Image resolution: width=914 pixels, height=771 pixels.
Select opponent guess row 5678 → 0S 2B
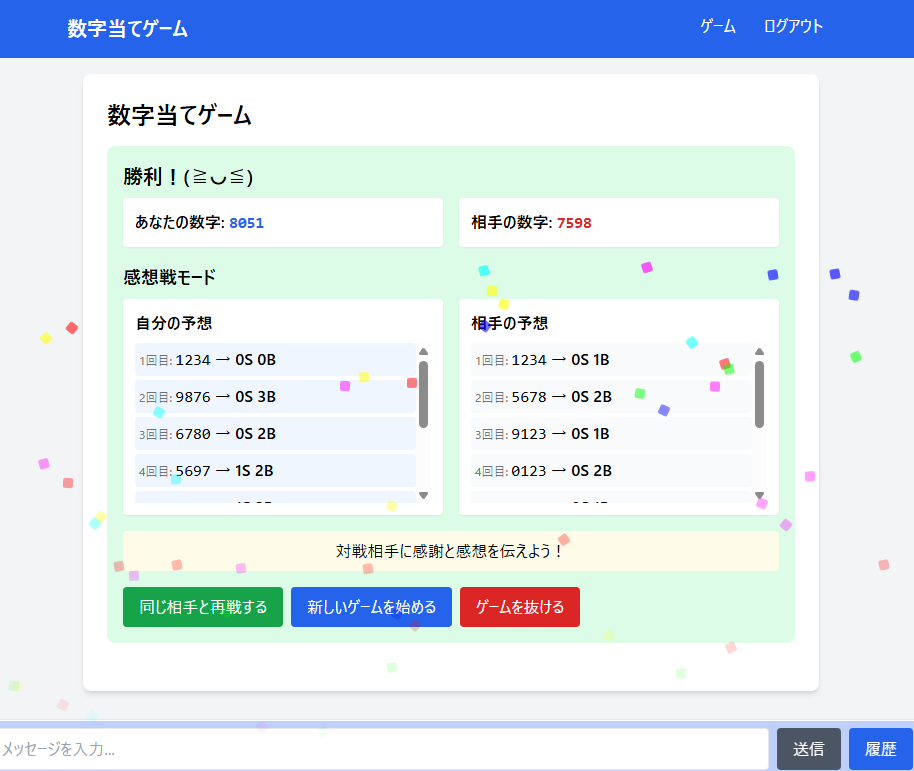click(611, 396)
